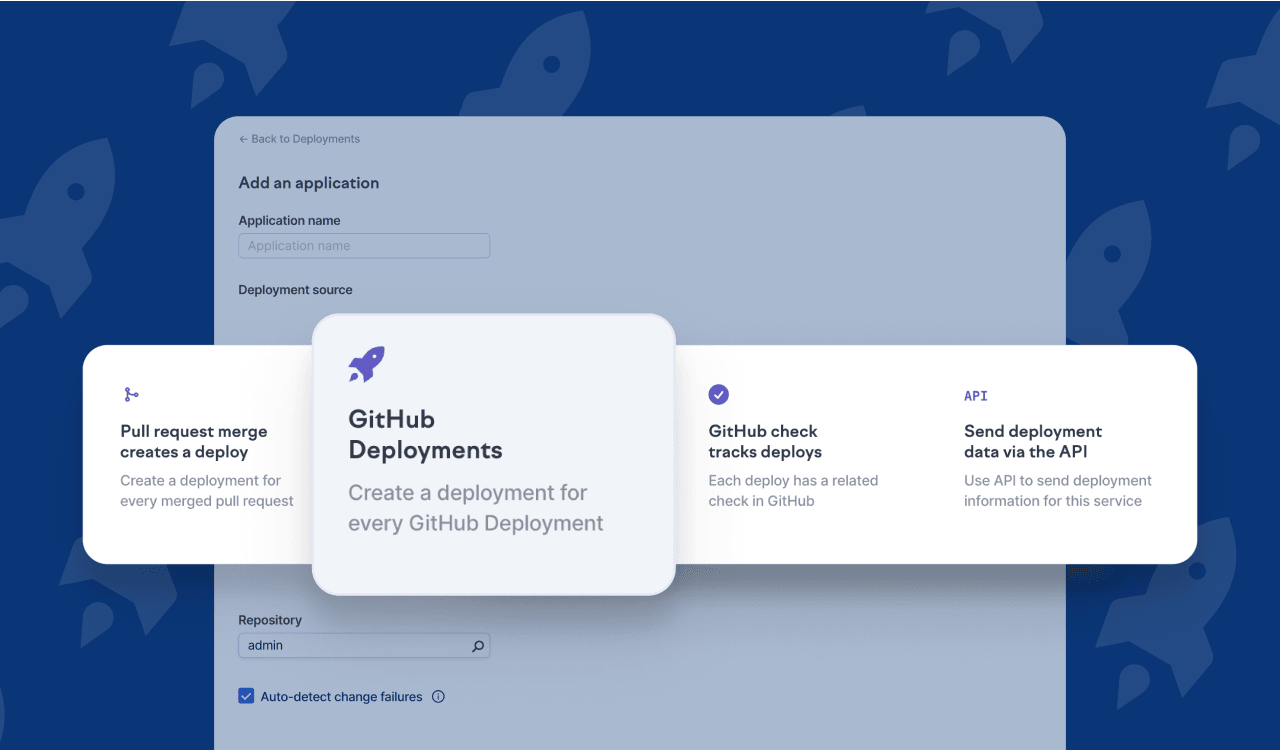The image size is (1280, 750).
Task: Pick 'GitHub check tracks deploys' option title
Action: point(764,442)
